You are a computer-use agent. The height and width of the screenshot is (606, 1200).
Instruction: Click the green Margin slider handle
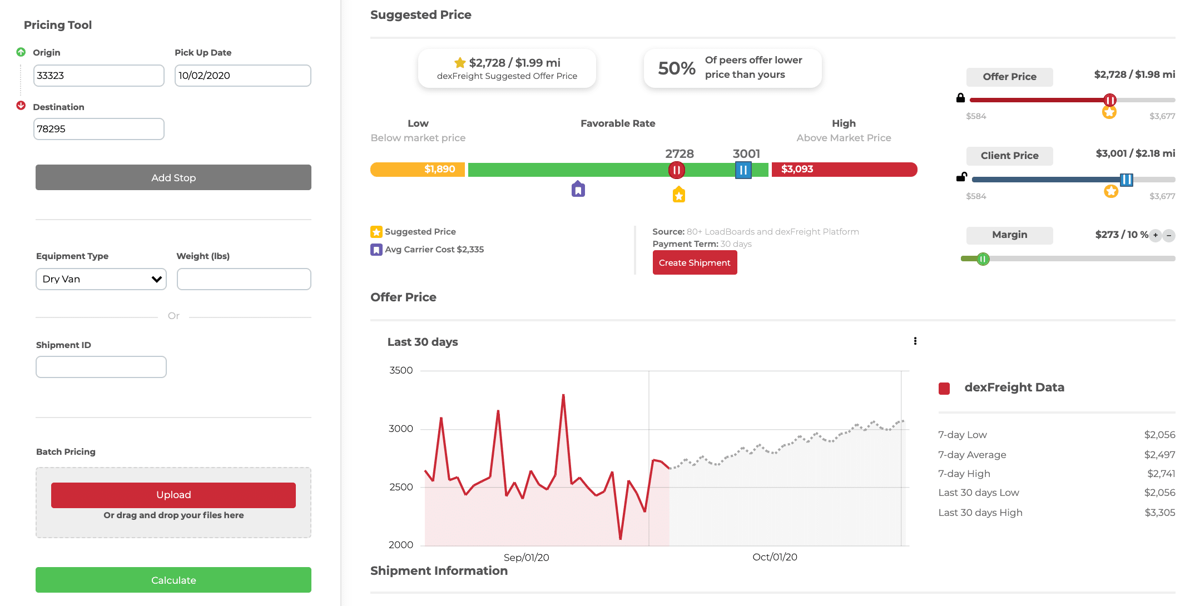(x=983, y=259)
